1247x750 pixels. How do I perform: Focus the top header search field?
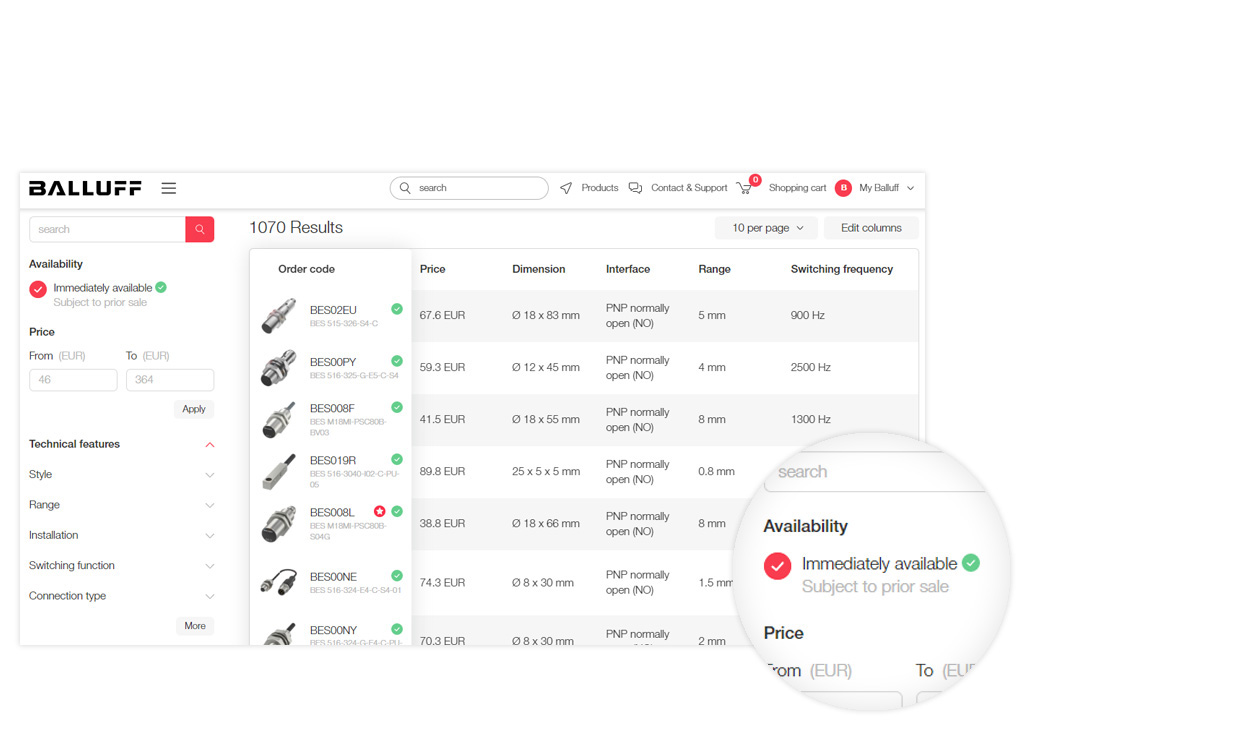pos(469,188)
